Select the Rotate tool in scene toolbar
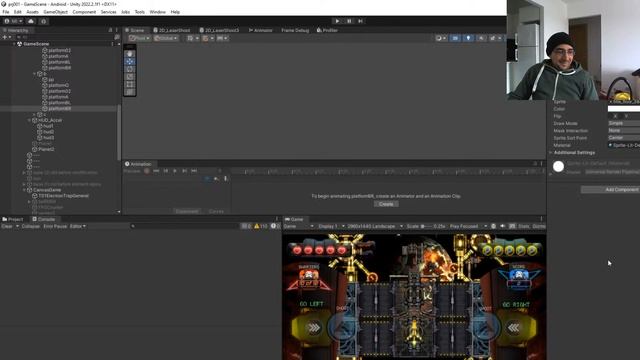 (130, 69)
